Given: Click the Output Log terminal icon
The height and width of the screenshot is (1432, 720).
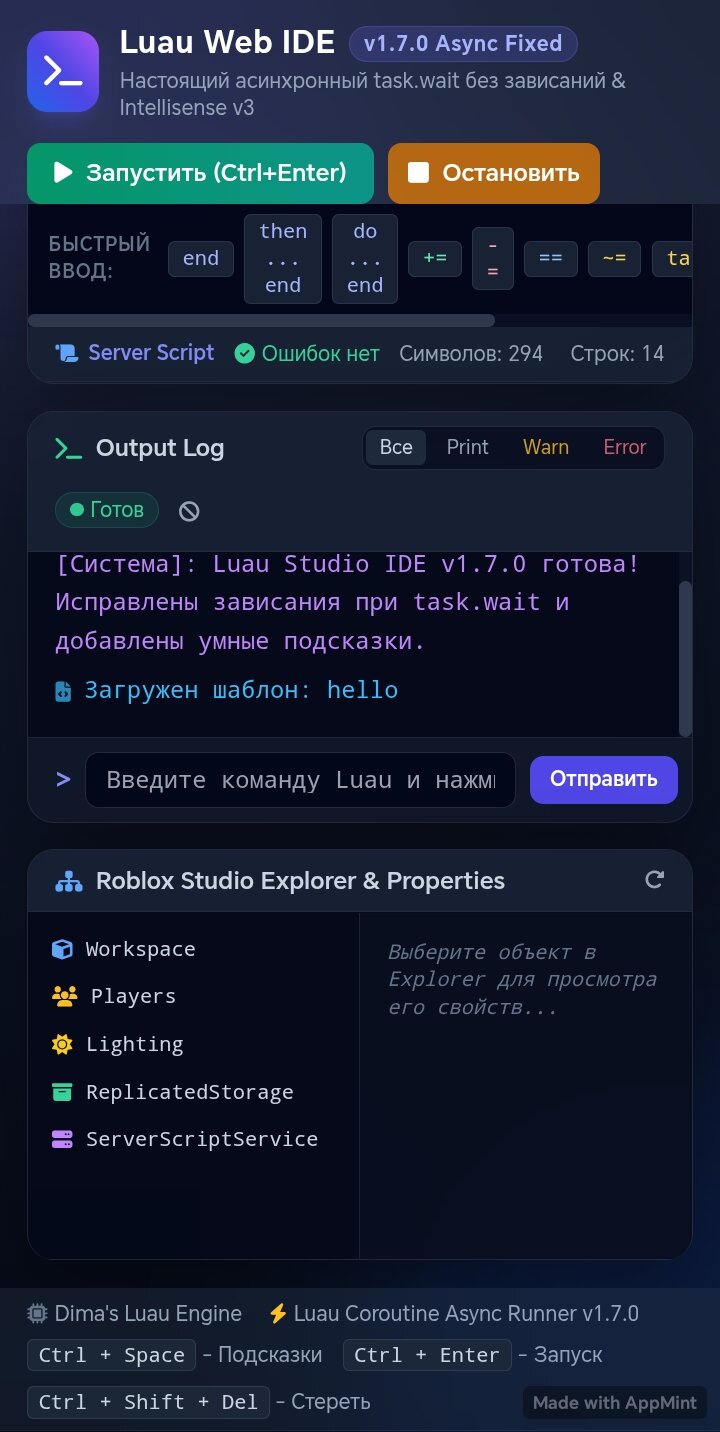Looking at the screenshot, I should [x=68, y=449].
